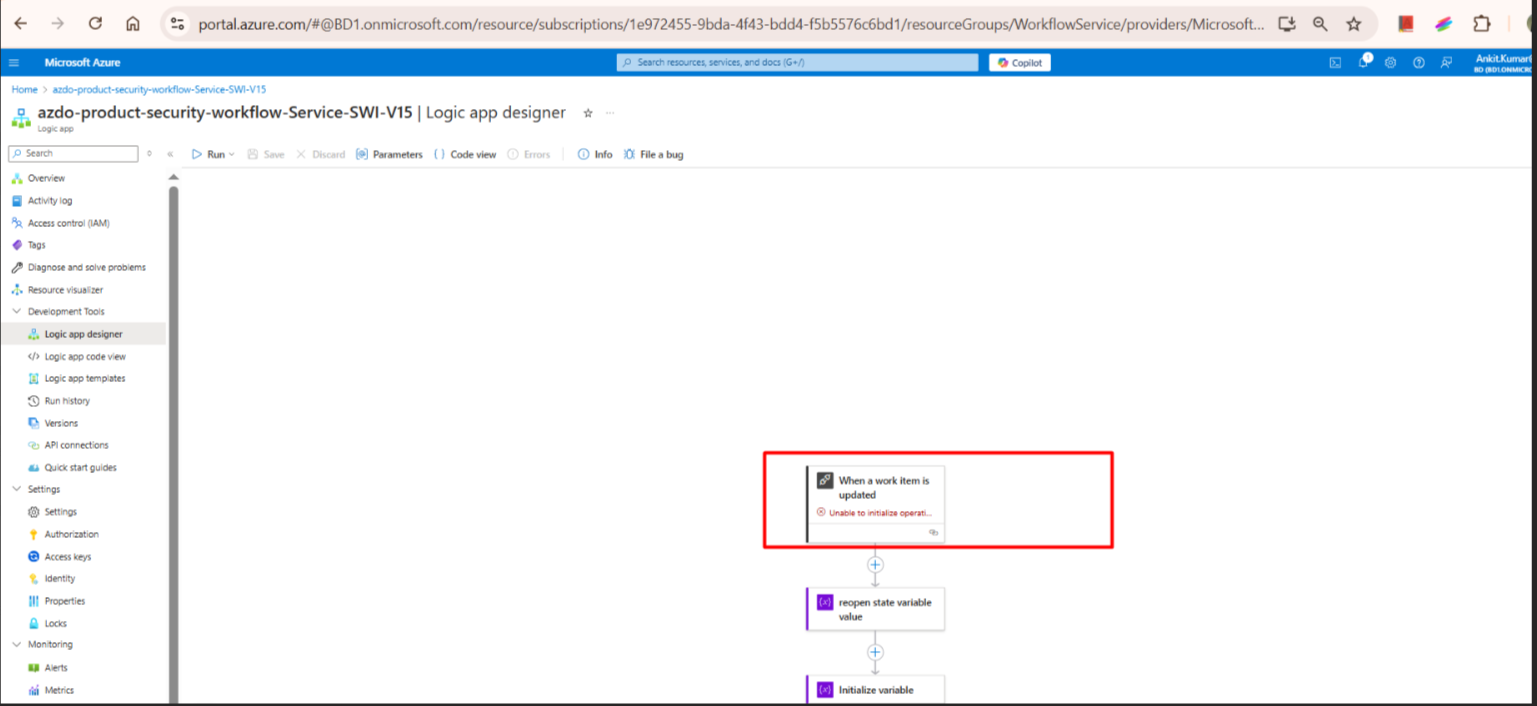Click the install app icon in address bar

(x=1287, y=24)
